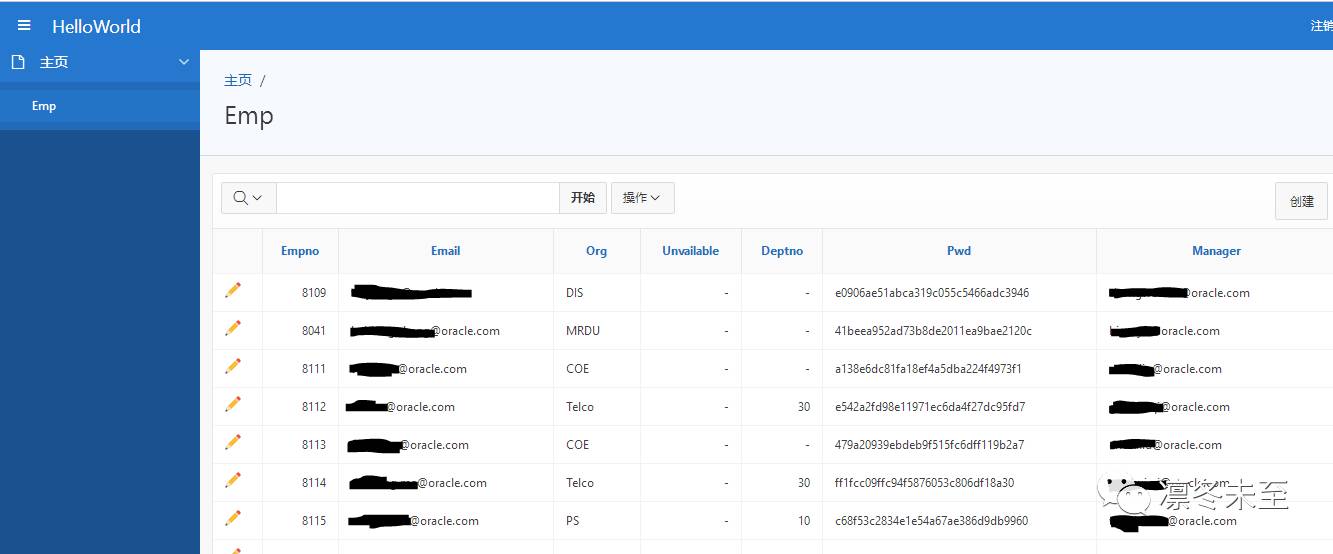Click Empno cell 8109
The image size is (1333, 554).
314,293
